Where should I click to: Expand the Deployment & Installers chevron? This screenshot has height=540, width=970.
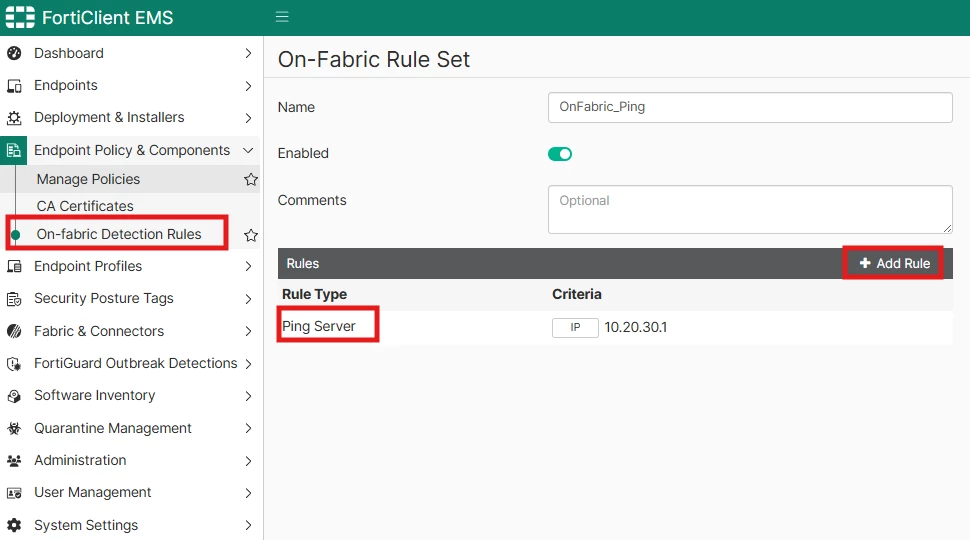pos(248,118)
